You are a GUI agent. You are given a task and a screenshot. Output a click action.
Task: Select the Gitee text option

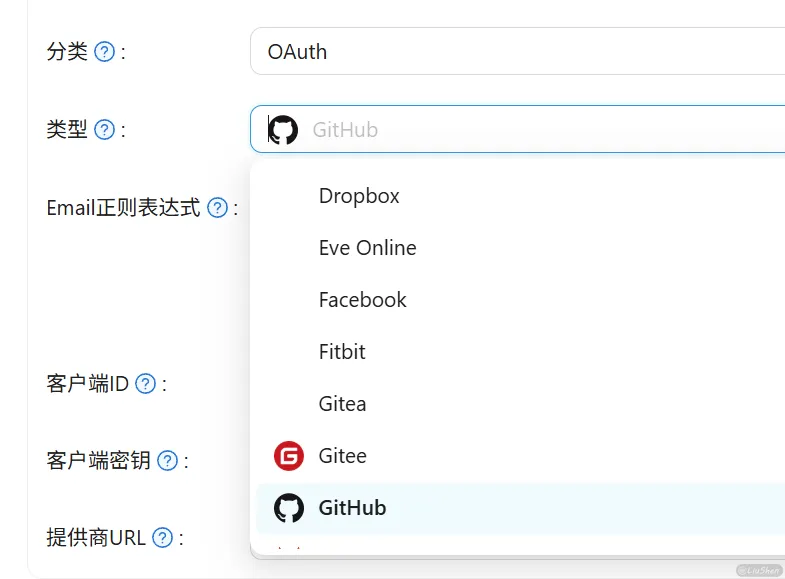pyautogui.click(x=342, y=456)
